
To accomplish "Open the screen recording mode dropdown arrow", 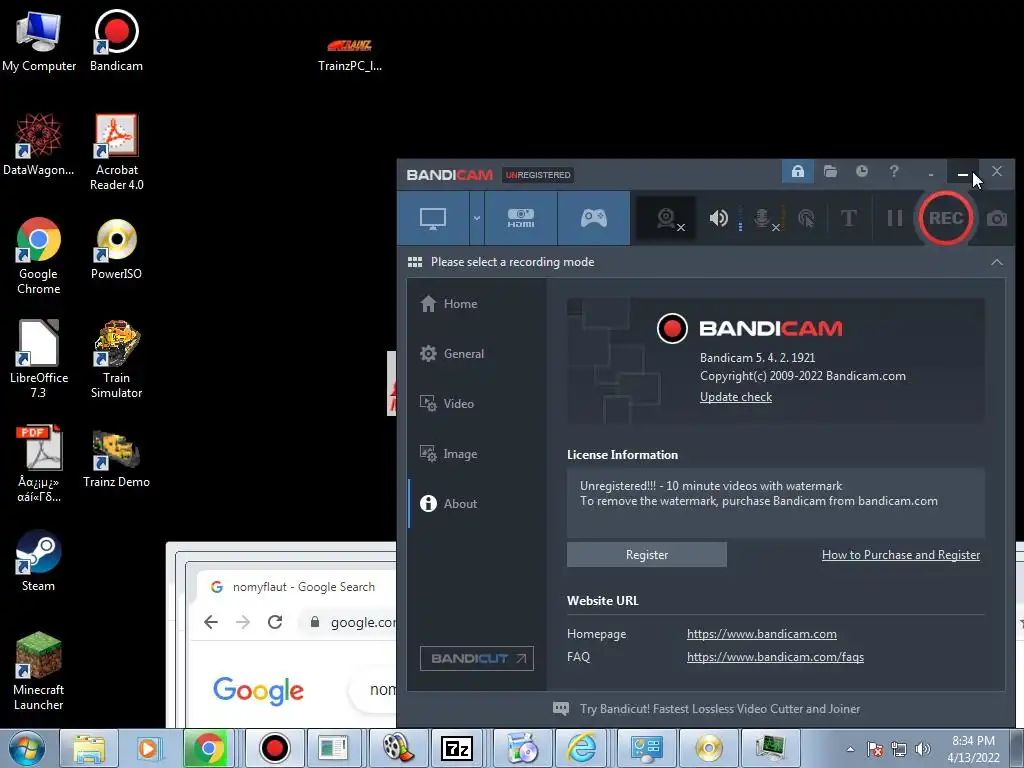I will (477, 218).
